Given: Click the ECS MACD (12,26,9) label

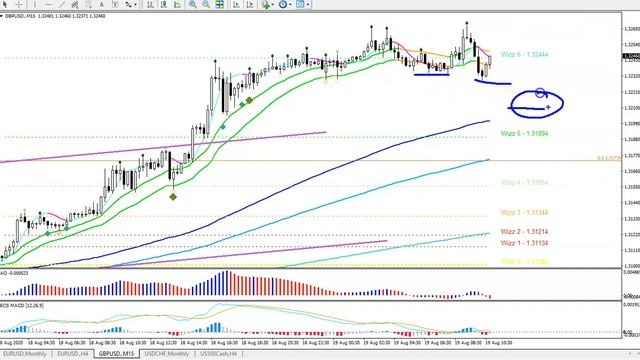Looking at the screenshot, I should click(x=22, y=305).
